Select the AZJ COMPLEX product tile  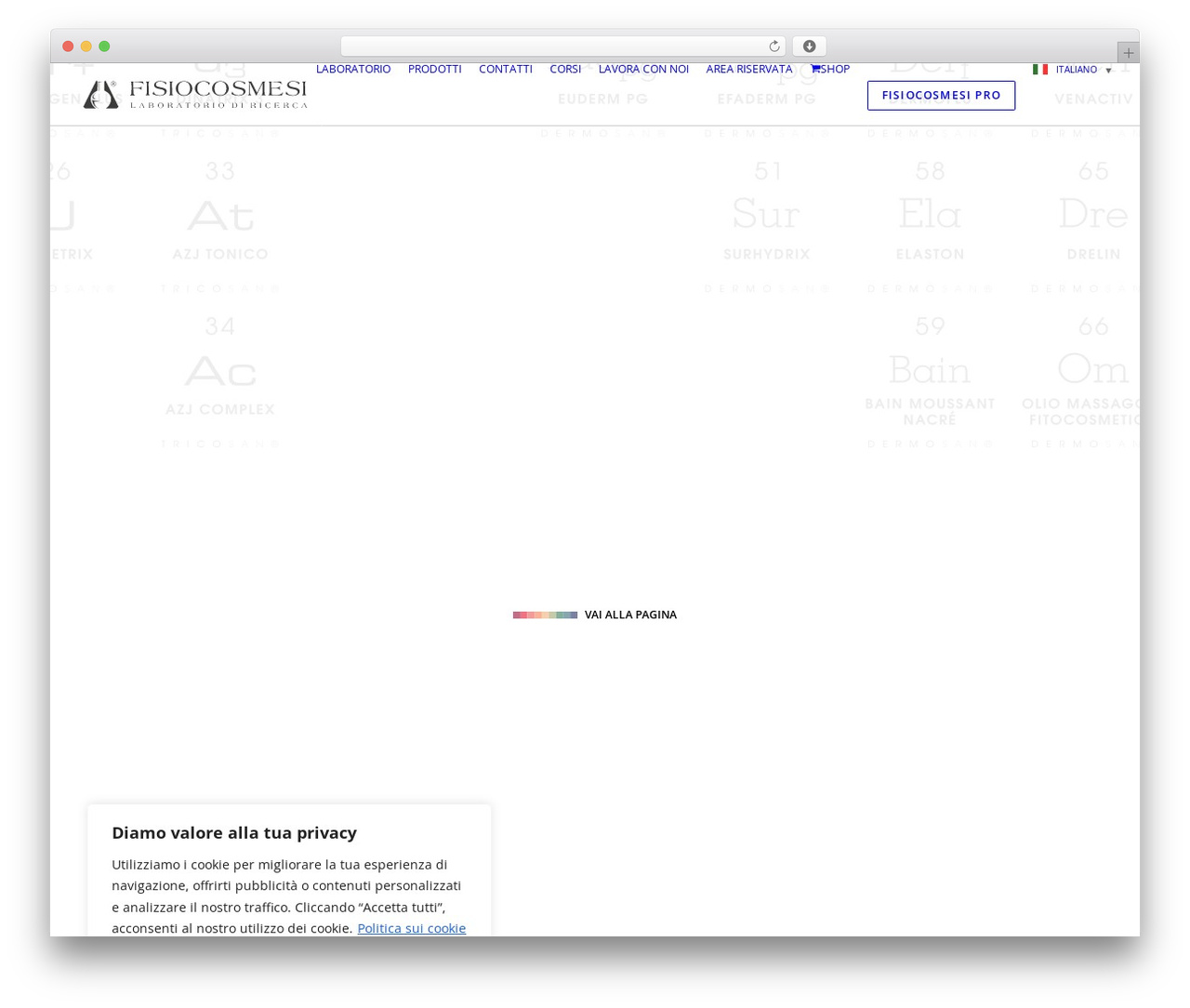coord(220,382)
